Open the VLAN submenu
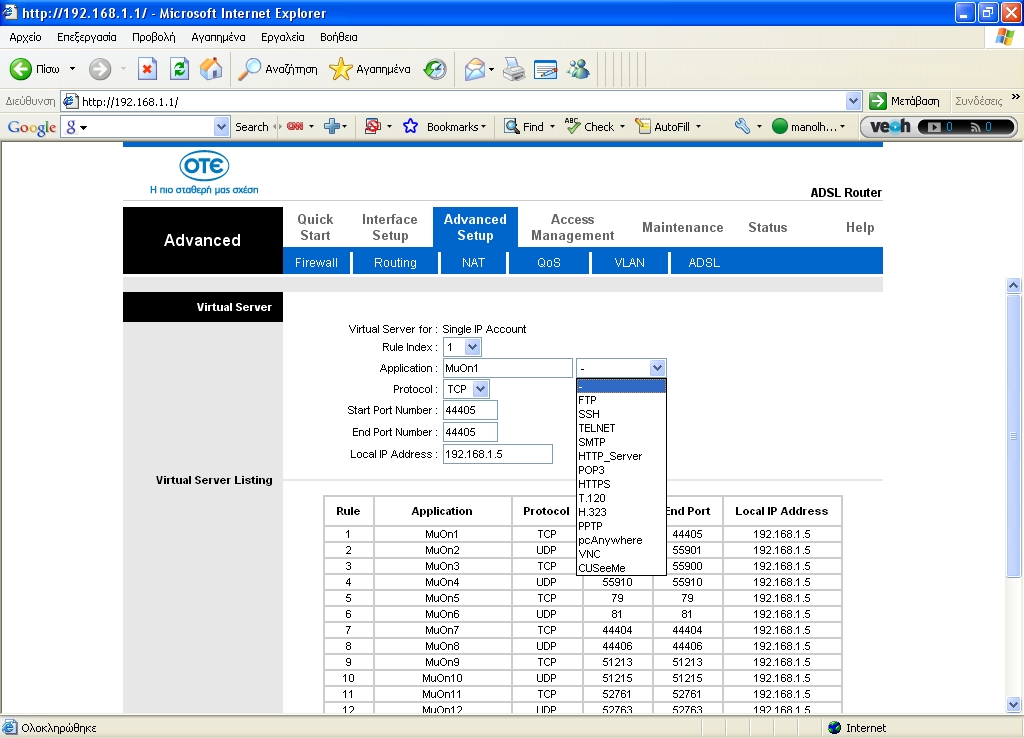The width and height of the screenshot is (1024, 738). click(x=630, y=263)
